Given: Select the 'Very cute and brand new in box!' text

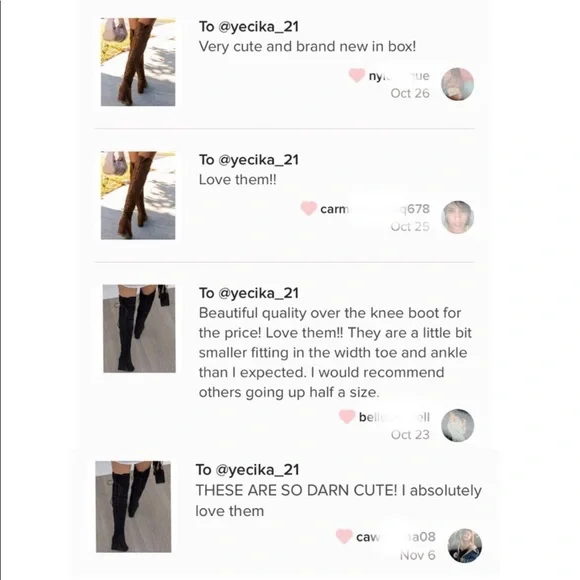Looking at the screenshot, I should 307,47.
